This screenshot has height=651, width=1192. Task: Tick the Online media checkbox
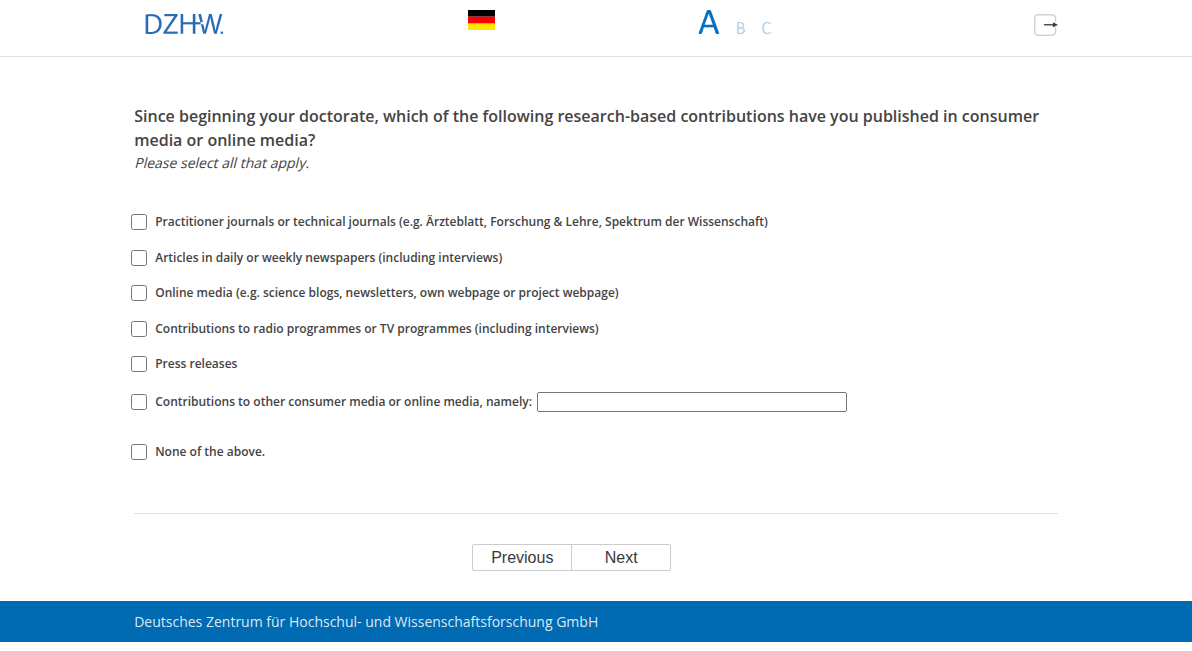139,293
